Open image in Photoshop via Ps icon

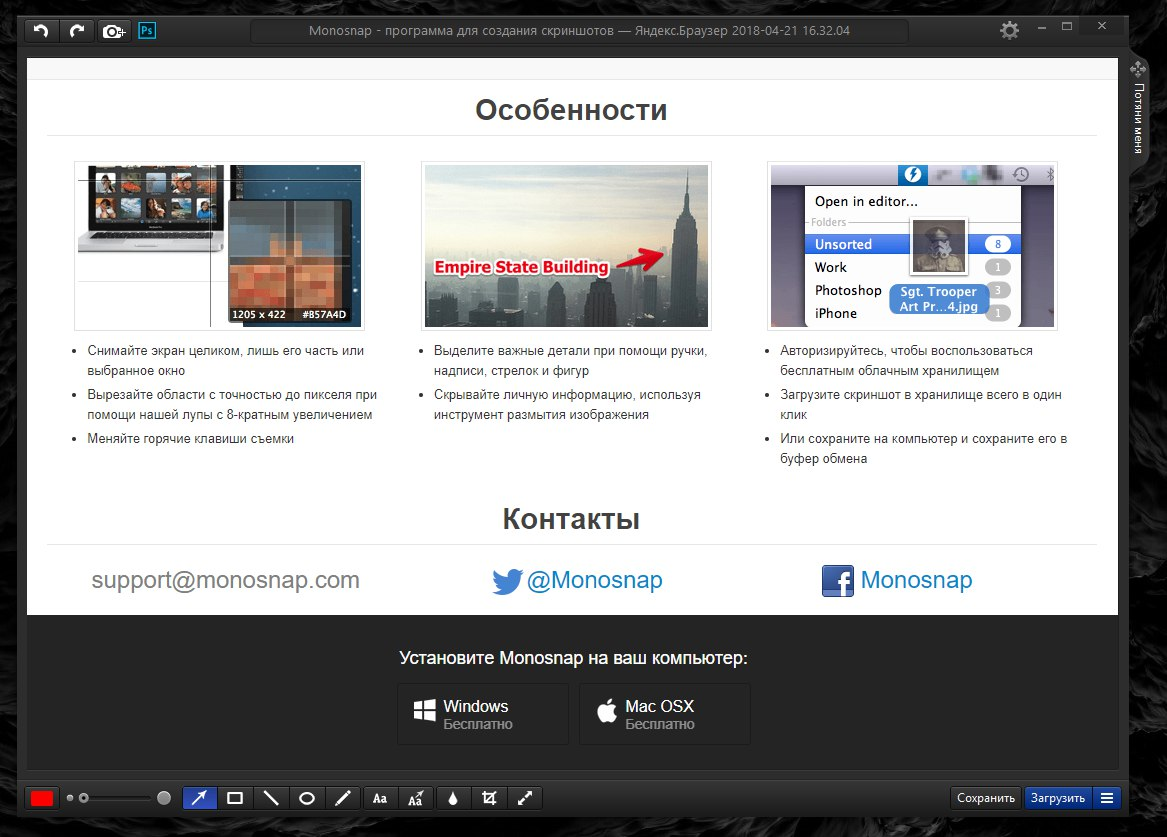pyautogui.click(x=147, y=31)
